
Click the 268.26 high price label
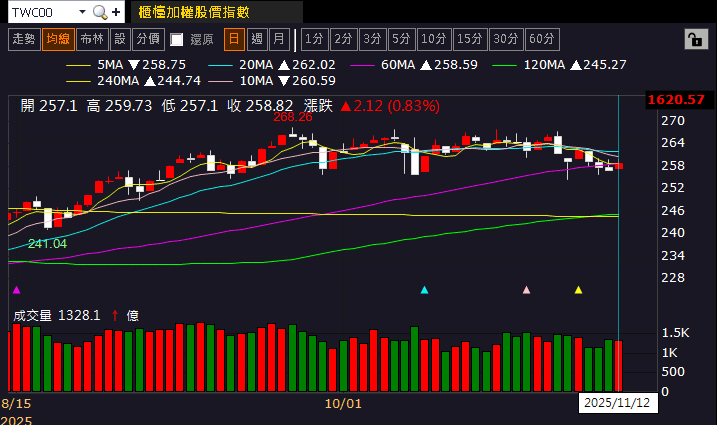293,117
